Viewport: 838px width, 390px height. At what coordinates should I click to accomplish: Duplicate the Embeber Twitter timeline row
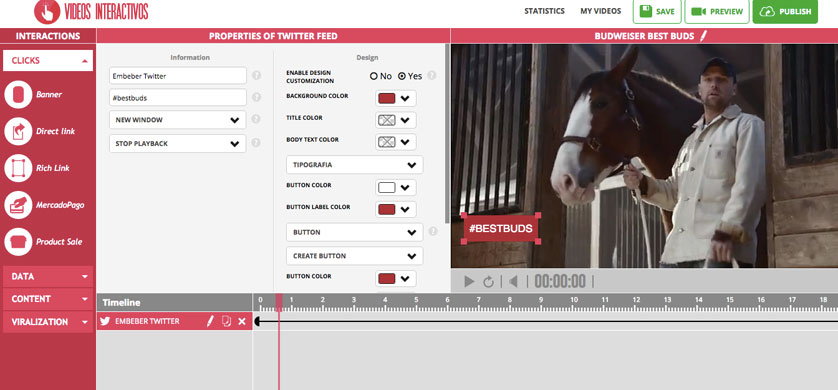coord(227,321)
